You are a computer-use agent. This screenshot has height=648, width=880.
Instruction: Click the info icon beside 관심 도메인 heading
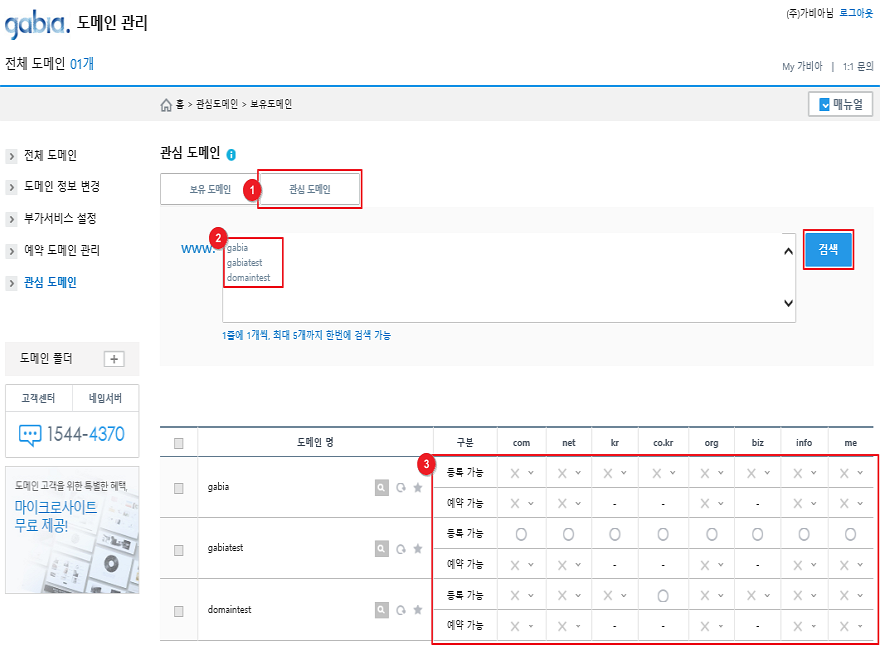point(231,154)
